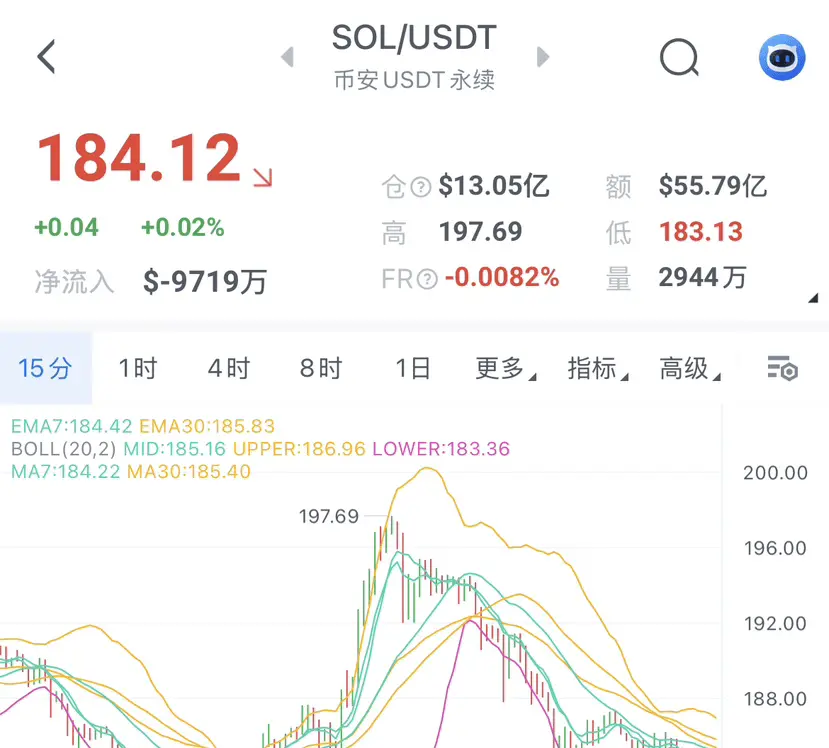Screen dimensions: 829x748
Task: Tap the +0.02% percent change
Action: (182, 227)
